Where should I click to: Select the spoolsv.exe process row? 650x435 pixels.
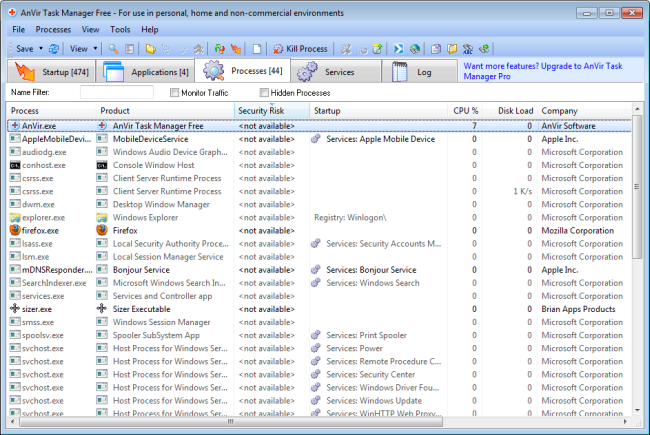pos(319,335)
